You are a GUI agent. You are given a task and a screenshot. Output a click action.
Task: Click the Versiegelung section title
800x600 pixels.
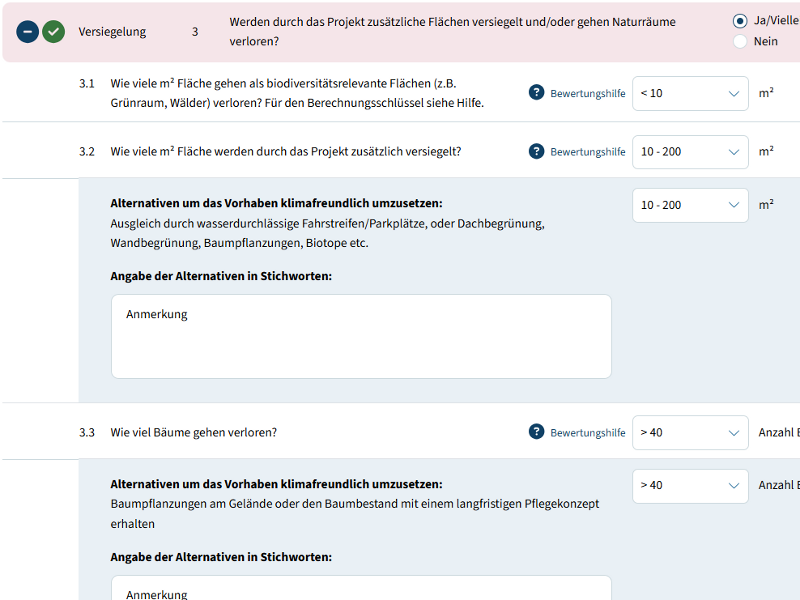[x=112, y=31]
